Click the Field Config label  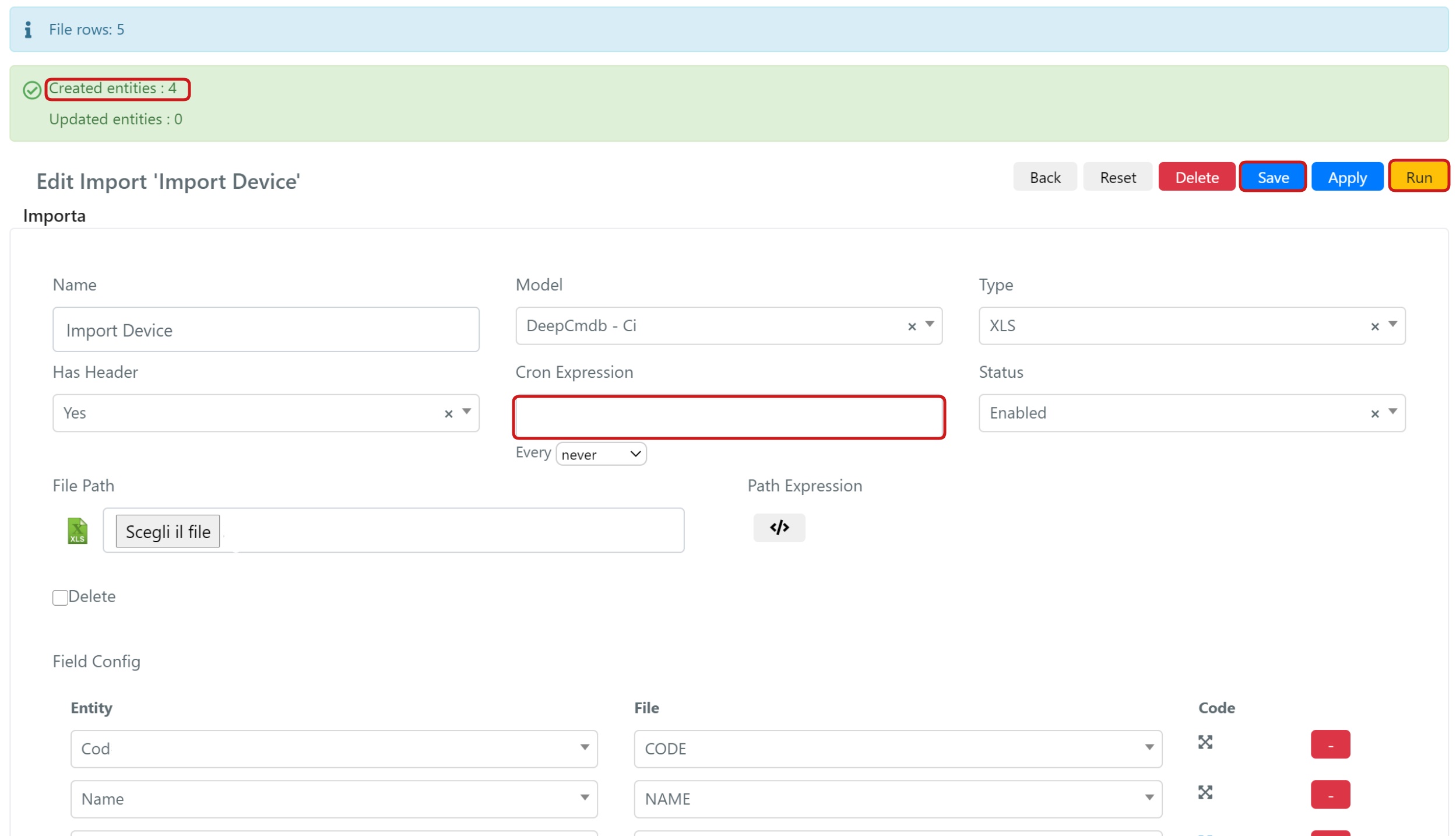pos(96,662)
